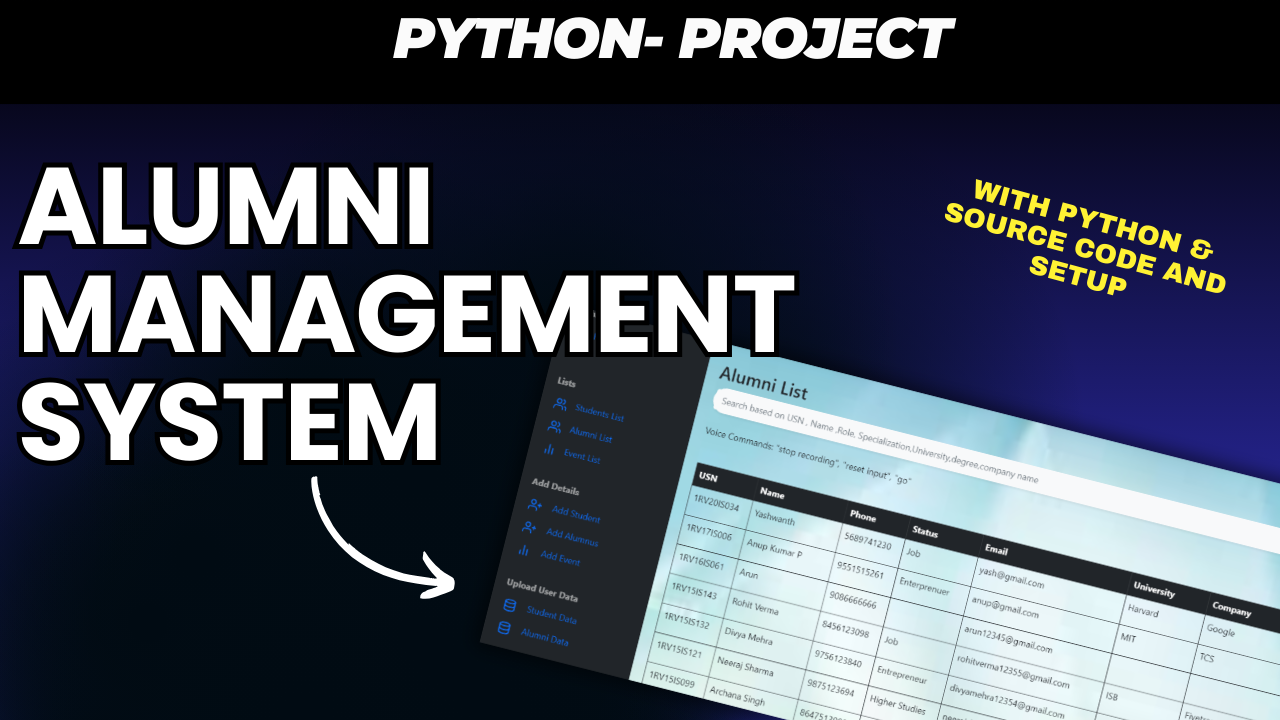Click the Name column header
The height and width of the screenshot is (720, 1280).
point(772,493)
